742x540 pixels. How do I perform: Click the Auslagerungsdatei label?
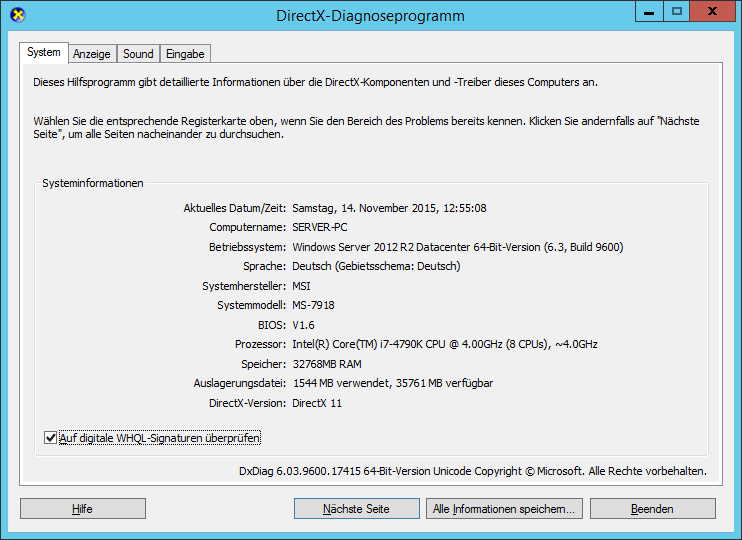click(239, 383)
